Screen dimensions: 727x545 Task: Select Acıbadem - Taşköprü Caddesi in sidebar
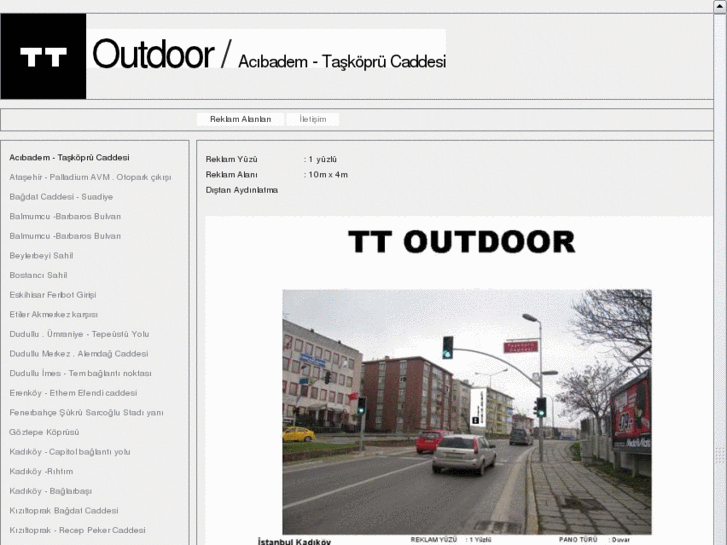(70, 158)
